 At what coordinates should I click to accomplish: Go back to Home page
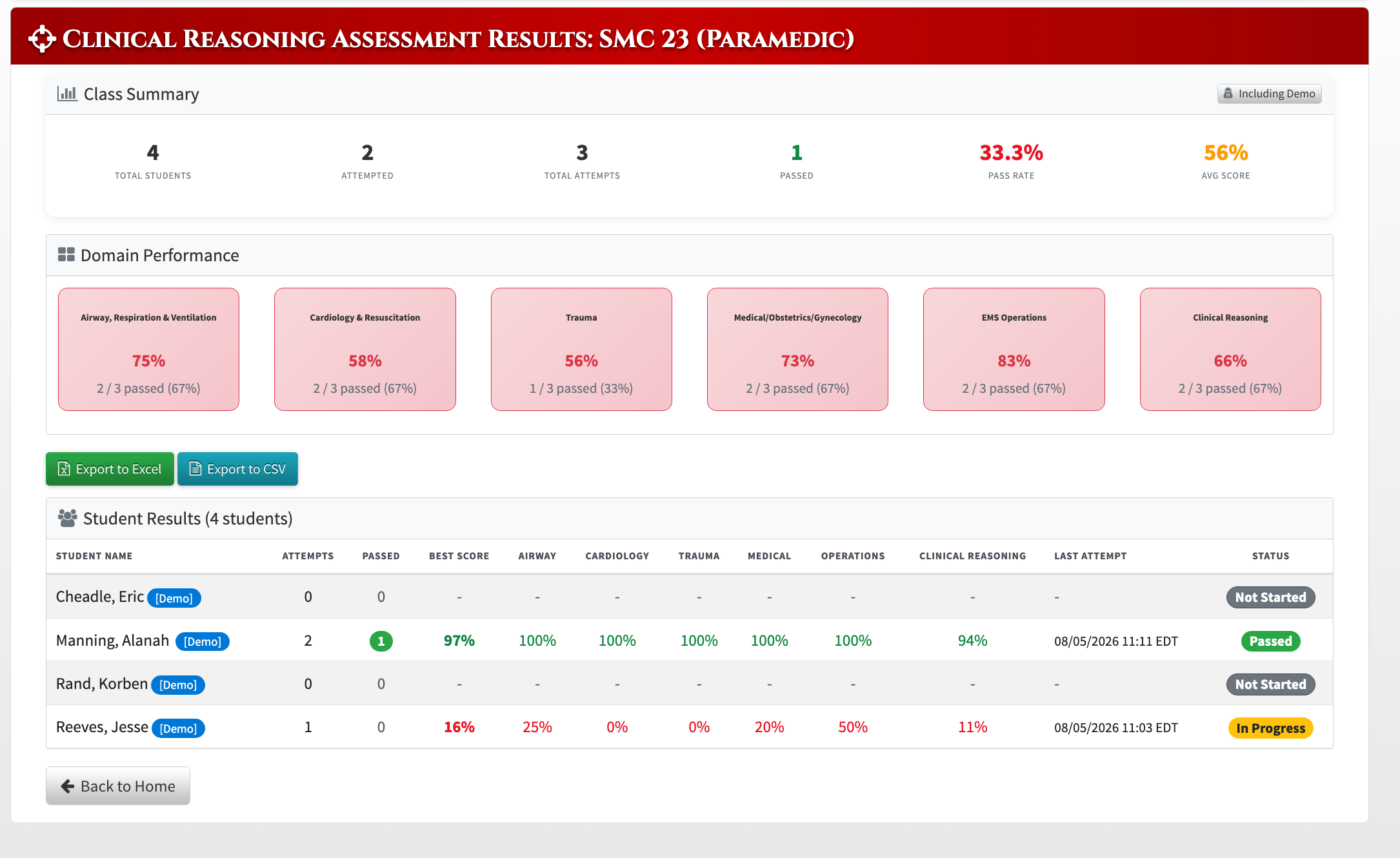pyautogui.click(x=118, y=786)
